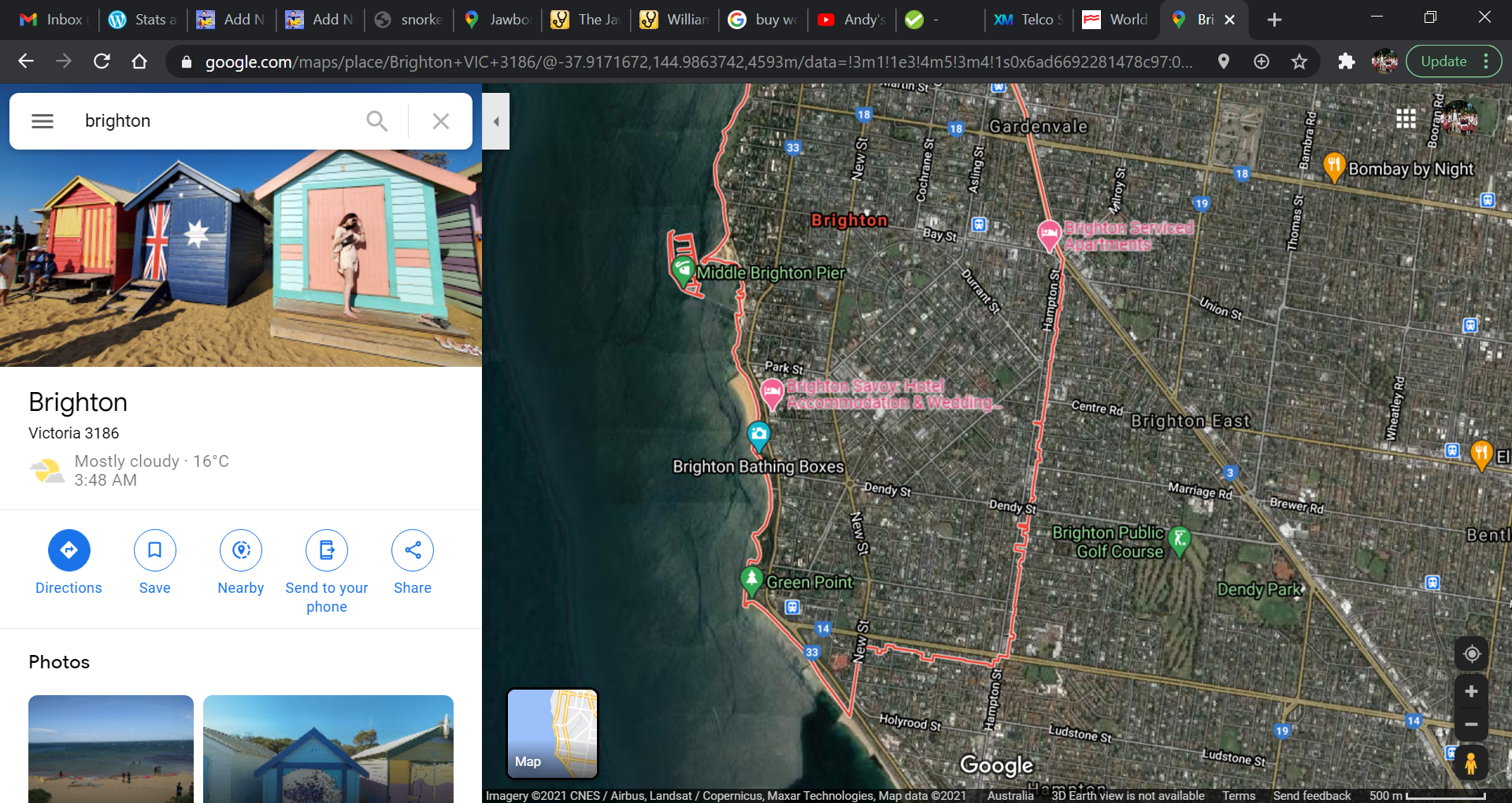Open the Google Maps hamburger menu
The image size is (1512, 803).
point(43,121)
